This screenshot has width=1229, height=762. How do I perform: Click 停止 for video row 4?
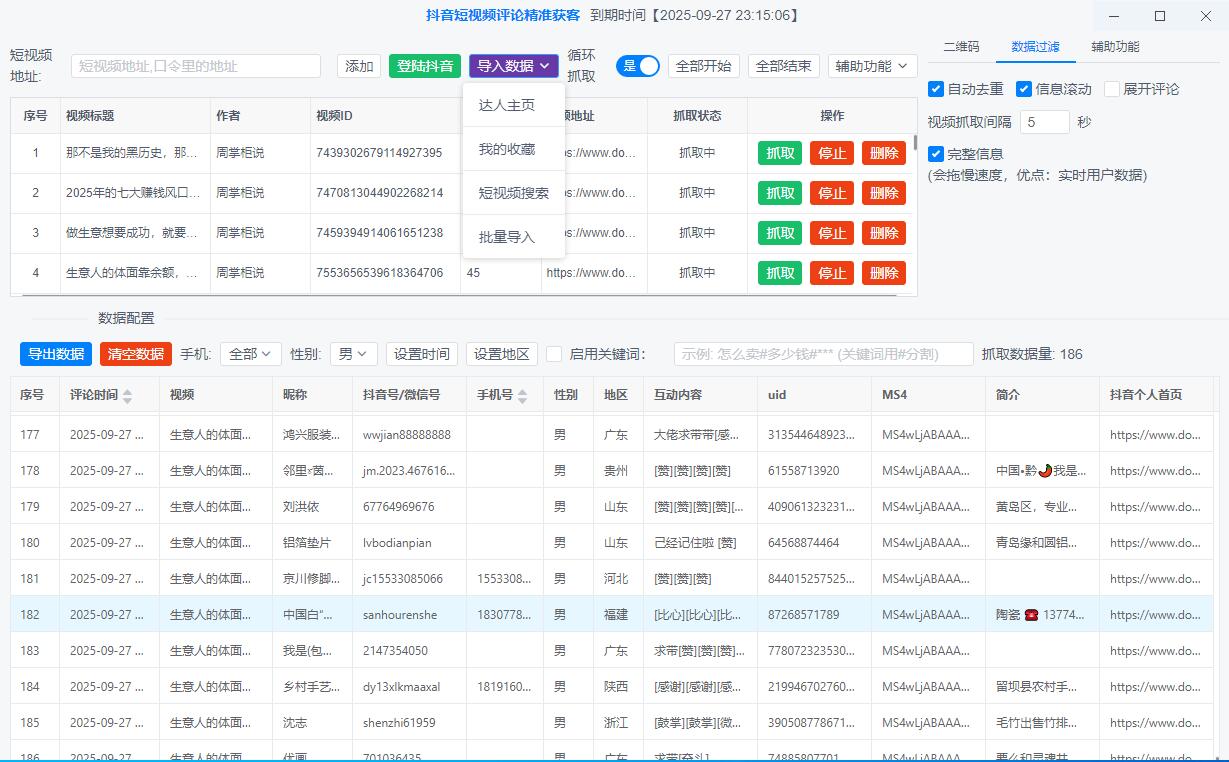[832, 273]
